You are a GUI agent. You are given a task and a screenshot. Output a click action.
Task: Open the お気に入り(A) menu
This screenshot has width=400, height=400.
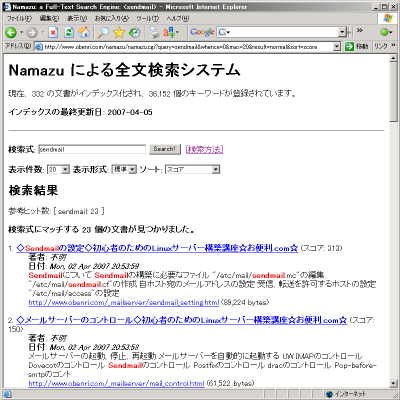[112, 18]
